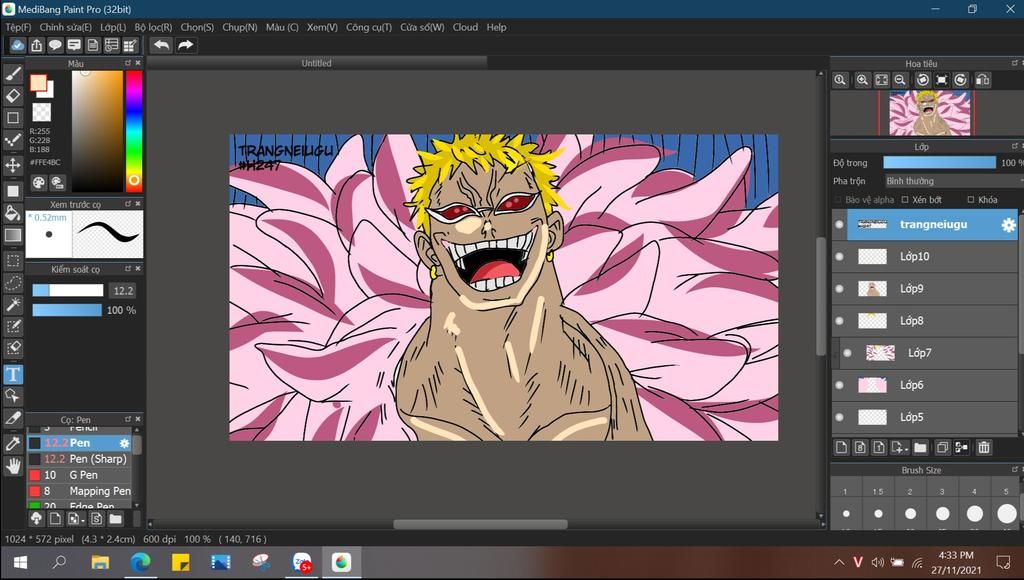
Task: Open the Lớp(L) menu
Action: coord(113,27)
